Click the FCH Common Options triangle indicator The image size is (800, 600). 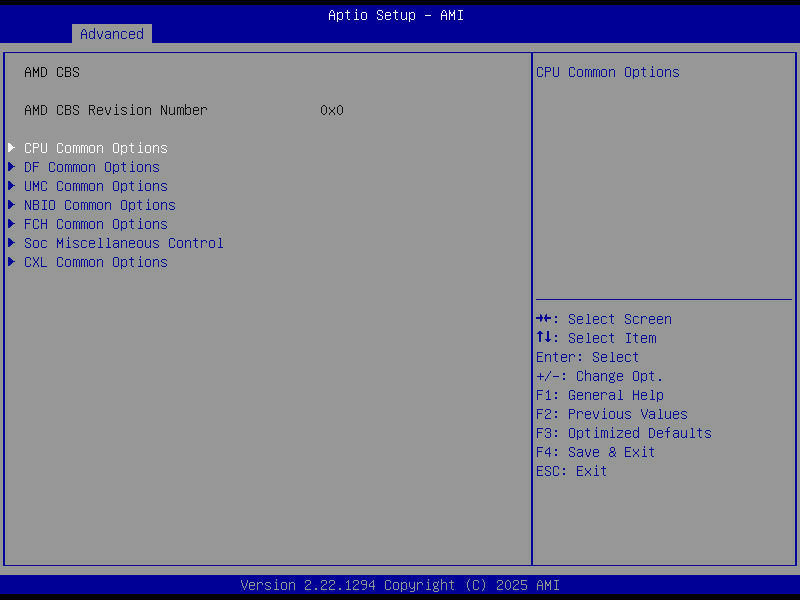[x=11, y=223]
